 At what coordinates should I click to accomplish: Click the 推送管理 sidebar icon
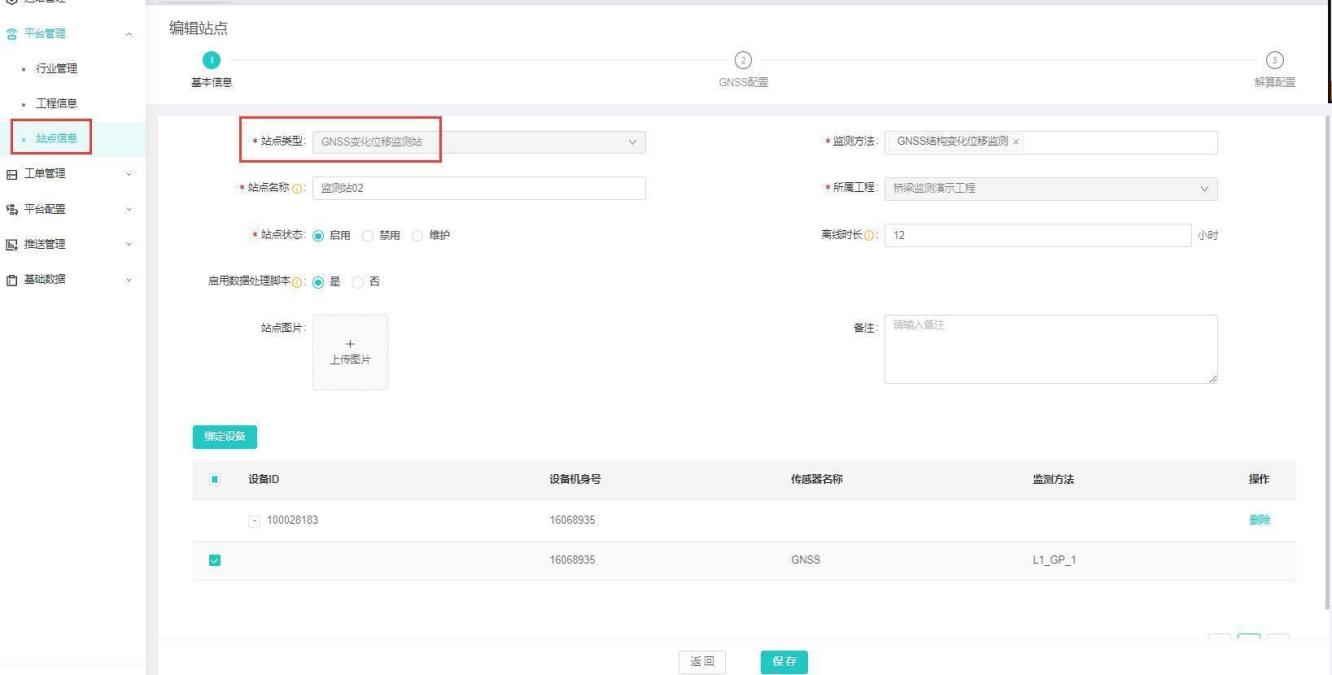(x=10, y=244)
